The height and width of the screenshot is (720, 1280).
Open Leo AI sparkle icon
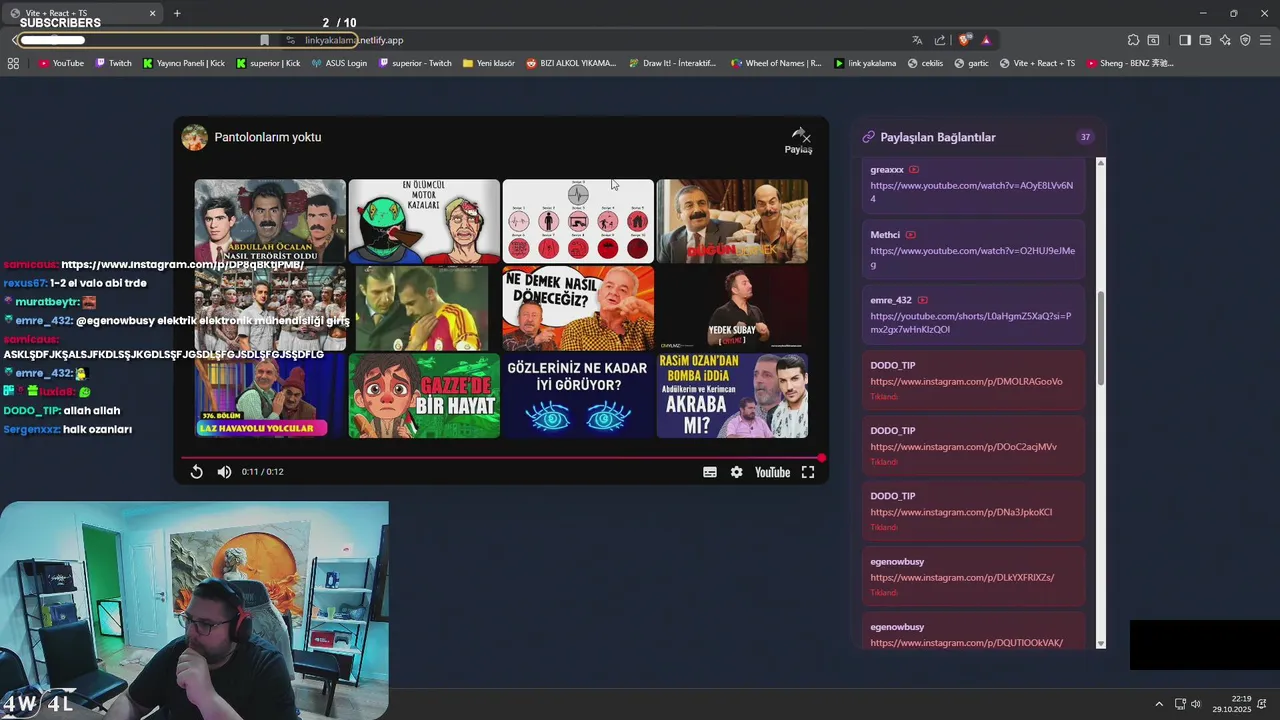point(1225,40)
